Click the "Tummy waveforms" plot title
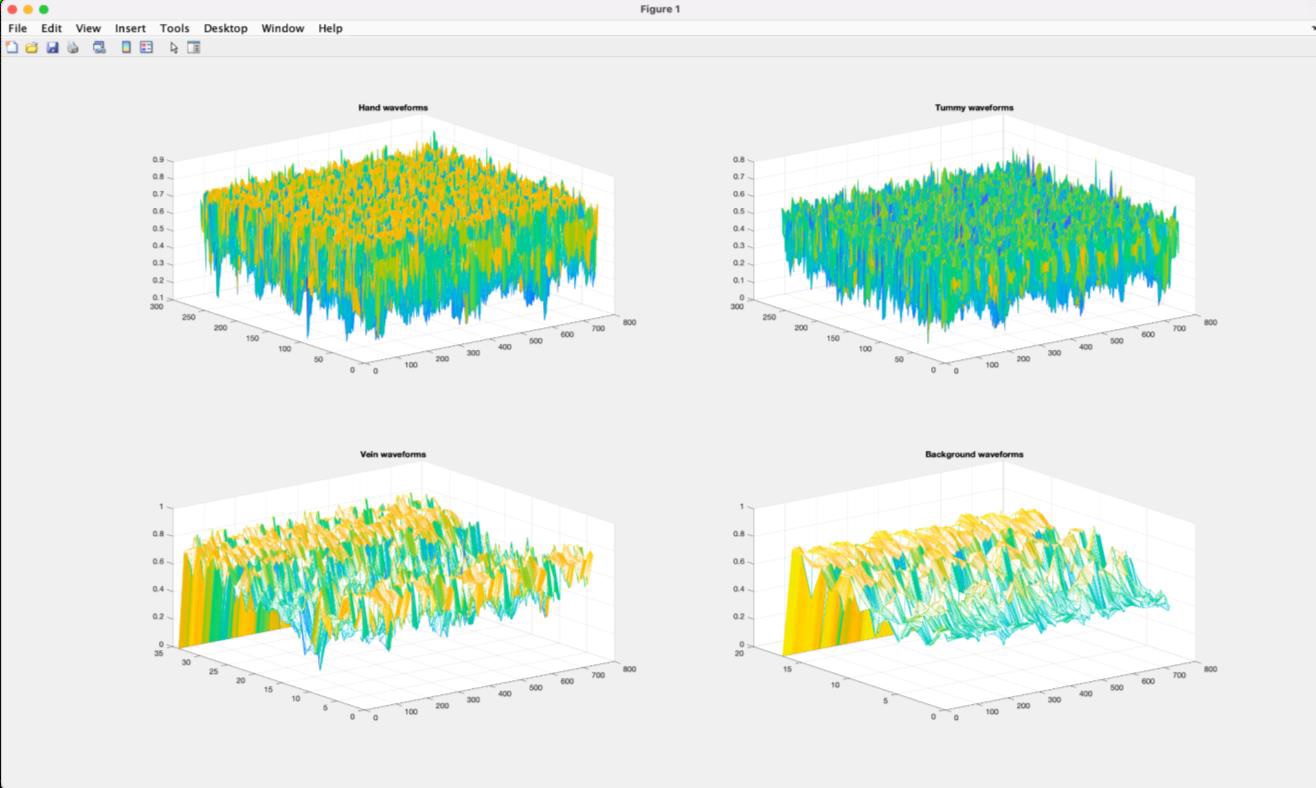1316x788 pixels. pos(974,107)
